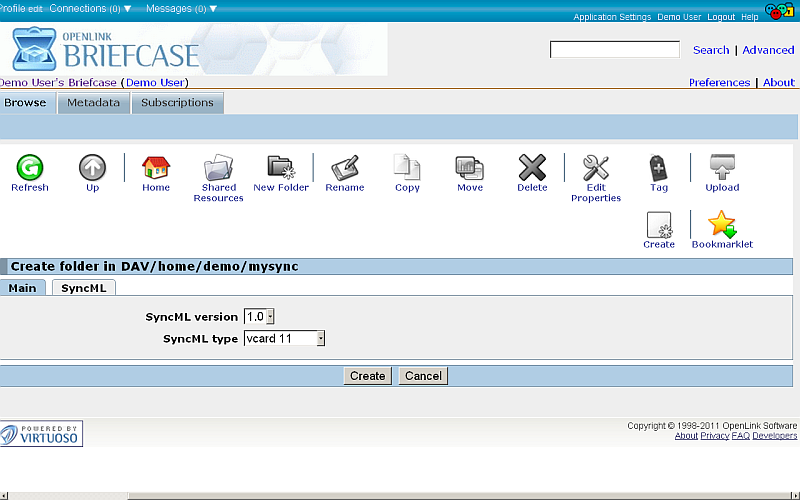800x500 pixels.
Task: Open the Connections dropdown menu
Action: [x=91, y=8]
